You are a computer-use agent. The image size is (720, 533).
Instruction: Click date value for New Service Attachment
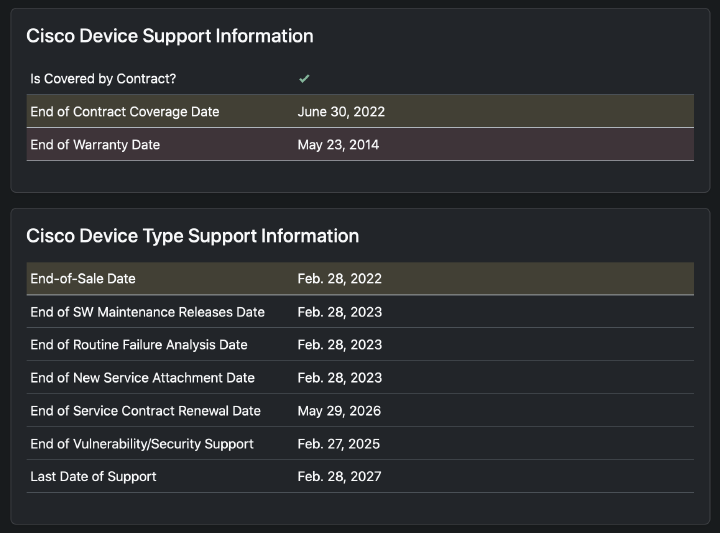340,378
